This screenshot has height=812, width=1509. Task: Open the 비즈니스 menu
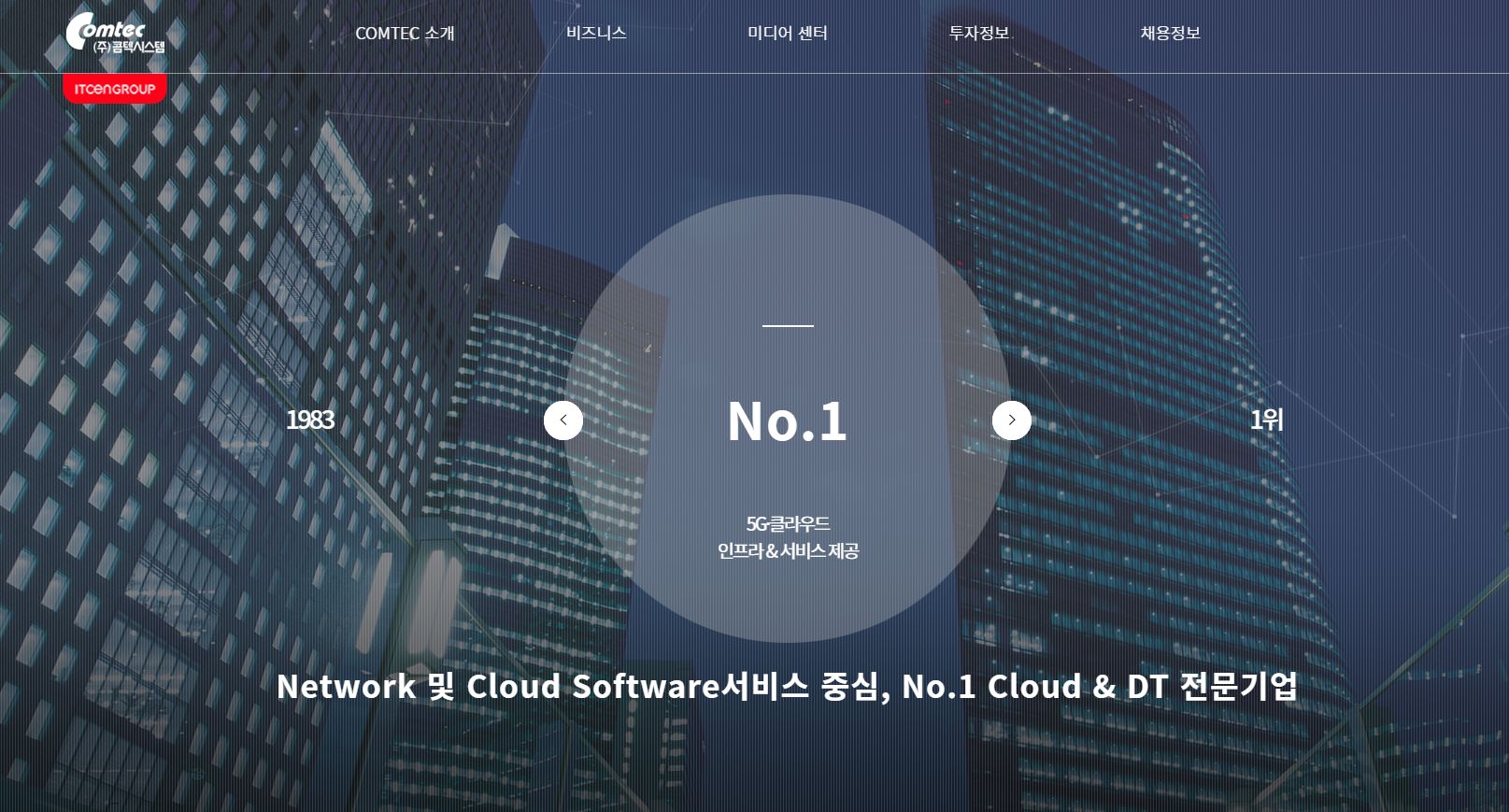(x=596, y=33)
